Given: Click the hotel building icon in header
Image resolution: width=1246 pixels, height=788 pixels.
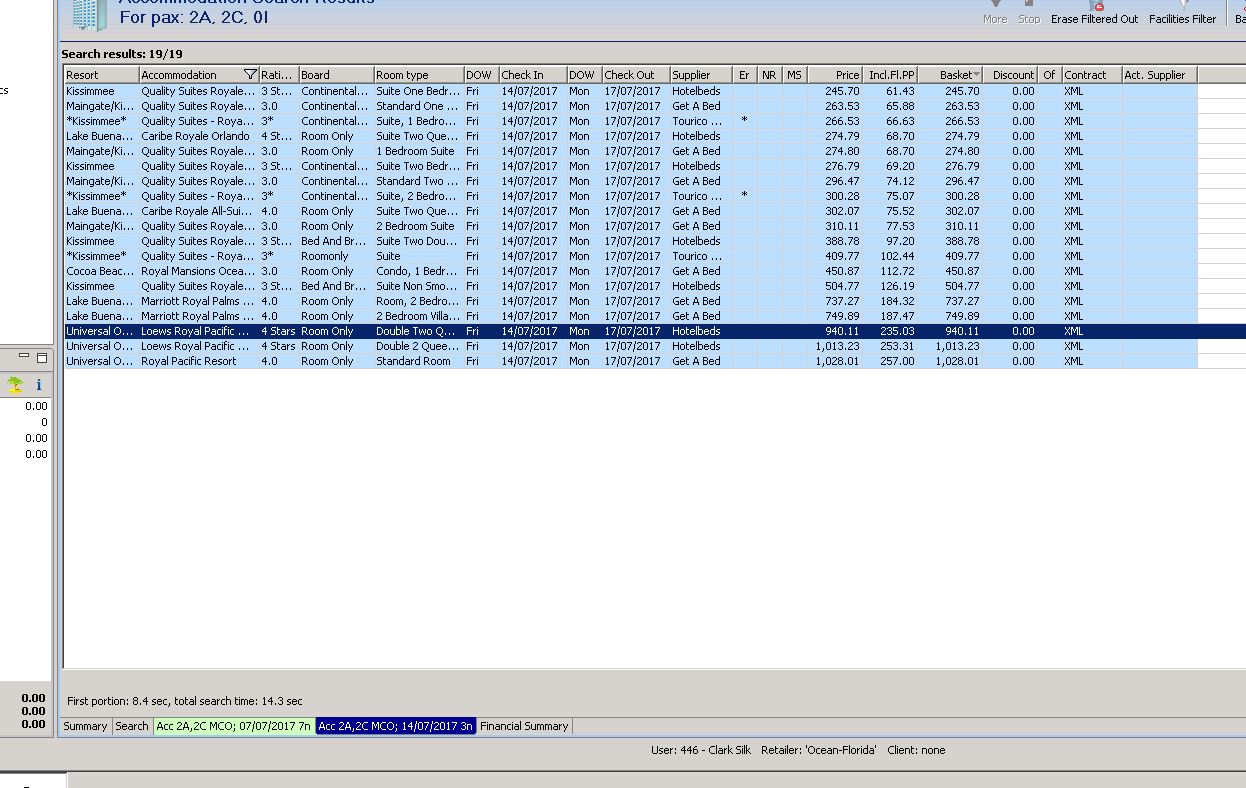Looking at the screenshot, I should click(x=86, y=13).
